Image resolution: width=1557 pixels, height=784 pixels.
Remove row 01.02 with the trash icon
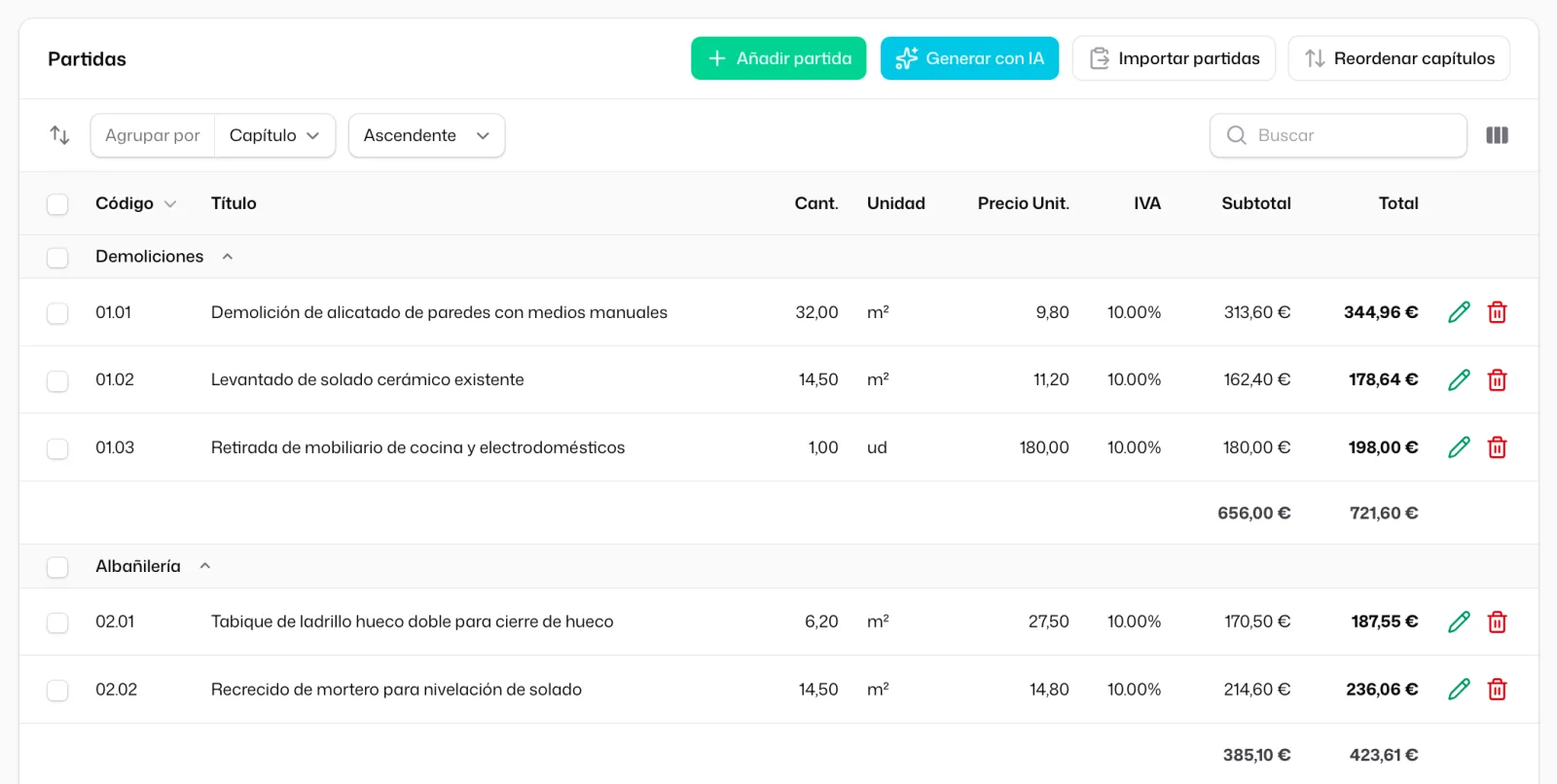[1497, 379]
